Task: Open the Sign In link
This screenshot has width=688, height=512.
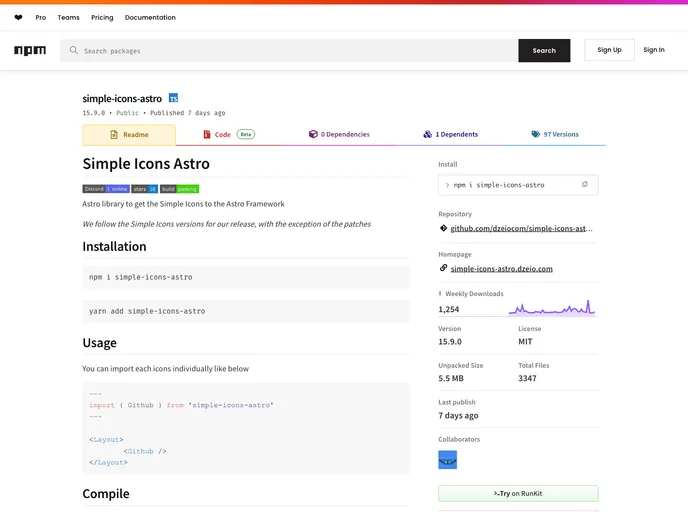Action: pyautogui.click(x=654, y=50)
